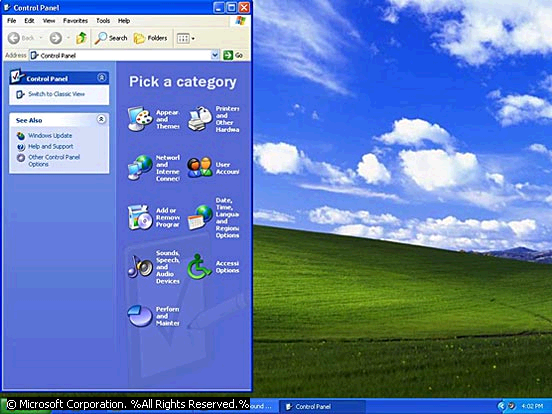
Task: Click the Sounds, Speech, and Audio Devices label
Action: [x=168, y=267]
